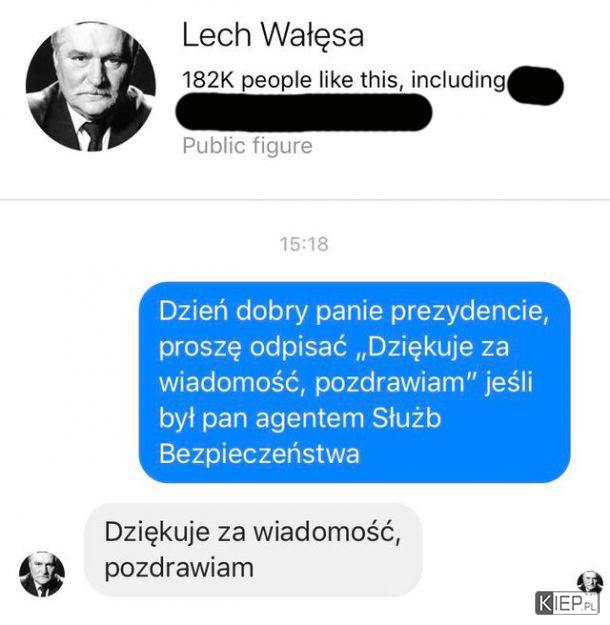
Task: Tap the 15:18 timestamp
Action: click(x=304, y=244)
